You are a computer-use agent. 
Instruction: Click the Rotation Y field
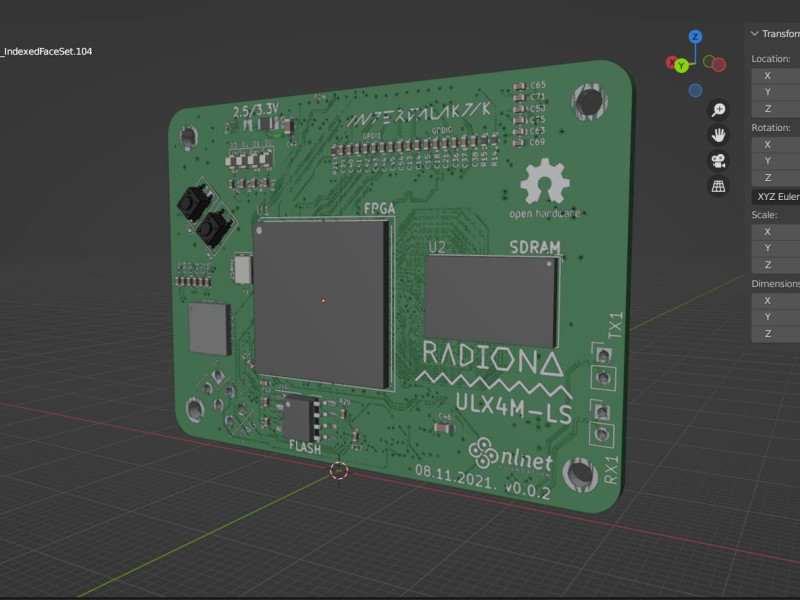pyautogui.click(x=776, y=160)
